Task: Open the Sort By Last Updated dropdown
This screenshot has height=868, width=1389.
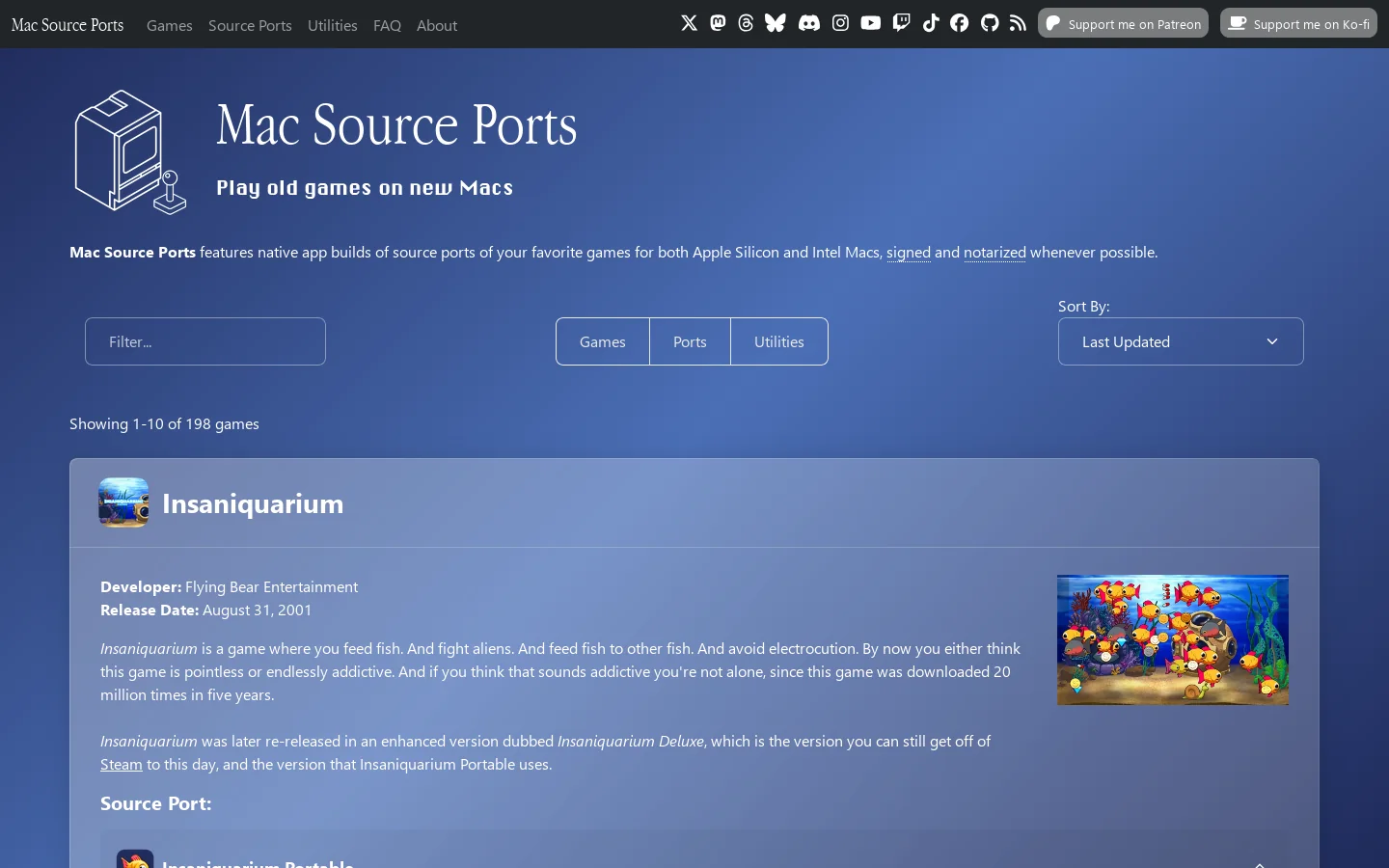Action: point(1181,341)
